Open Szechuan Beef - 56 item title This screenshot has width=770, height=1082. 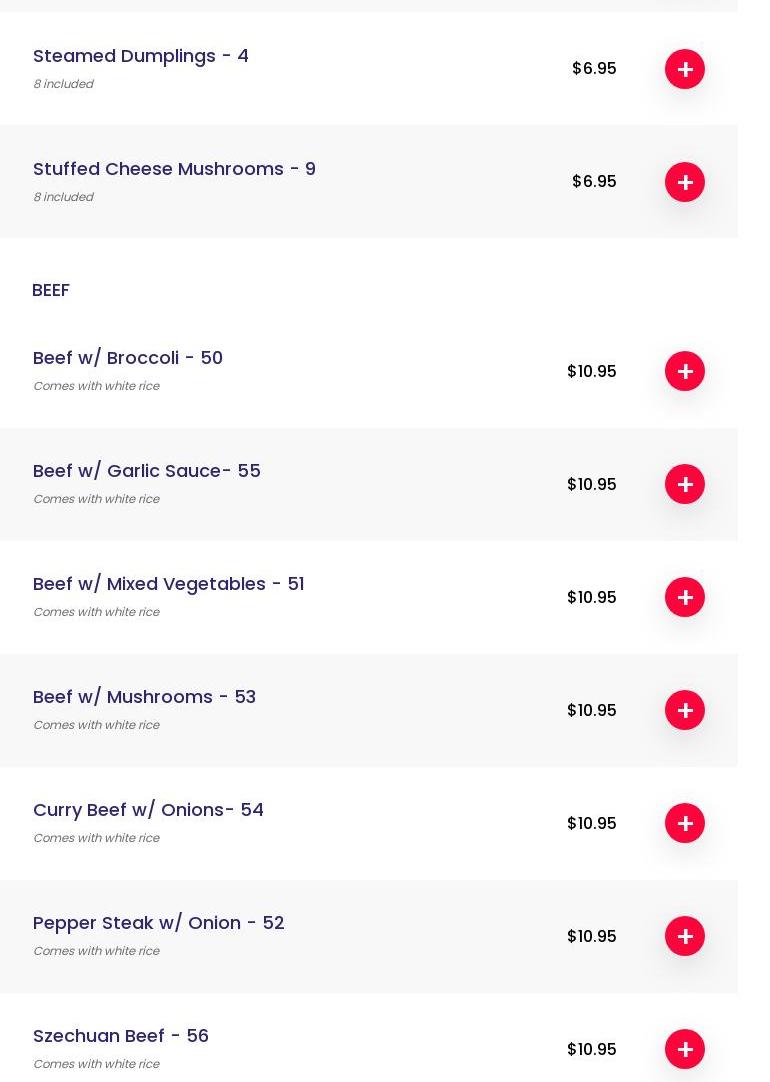tap(121, 1036)
